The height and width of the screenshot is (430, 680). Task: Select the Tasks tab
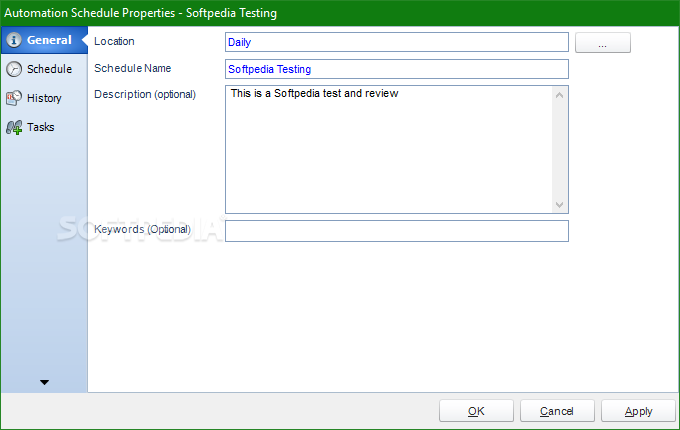[x=44, y=127]
